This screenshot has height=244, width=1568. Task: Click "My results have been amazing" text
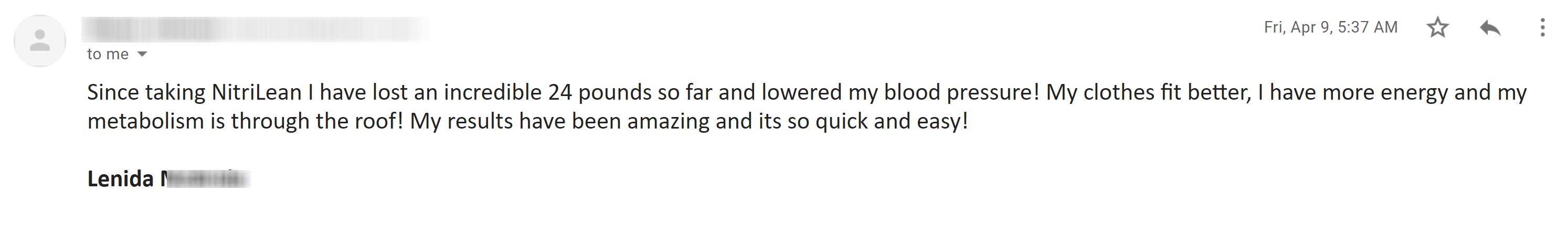tap(559, 122)
